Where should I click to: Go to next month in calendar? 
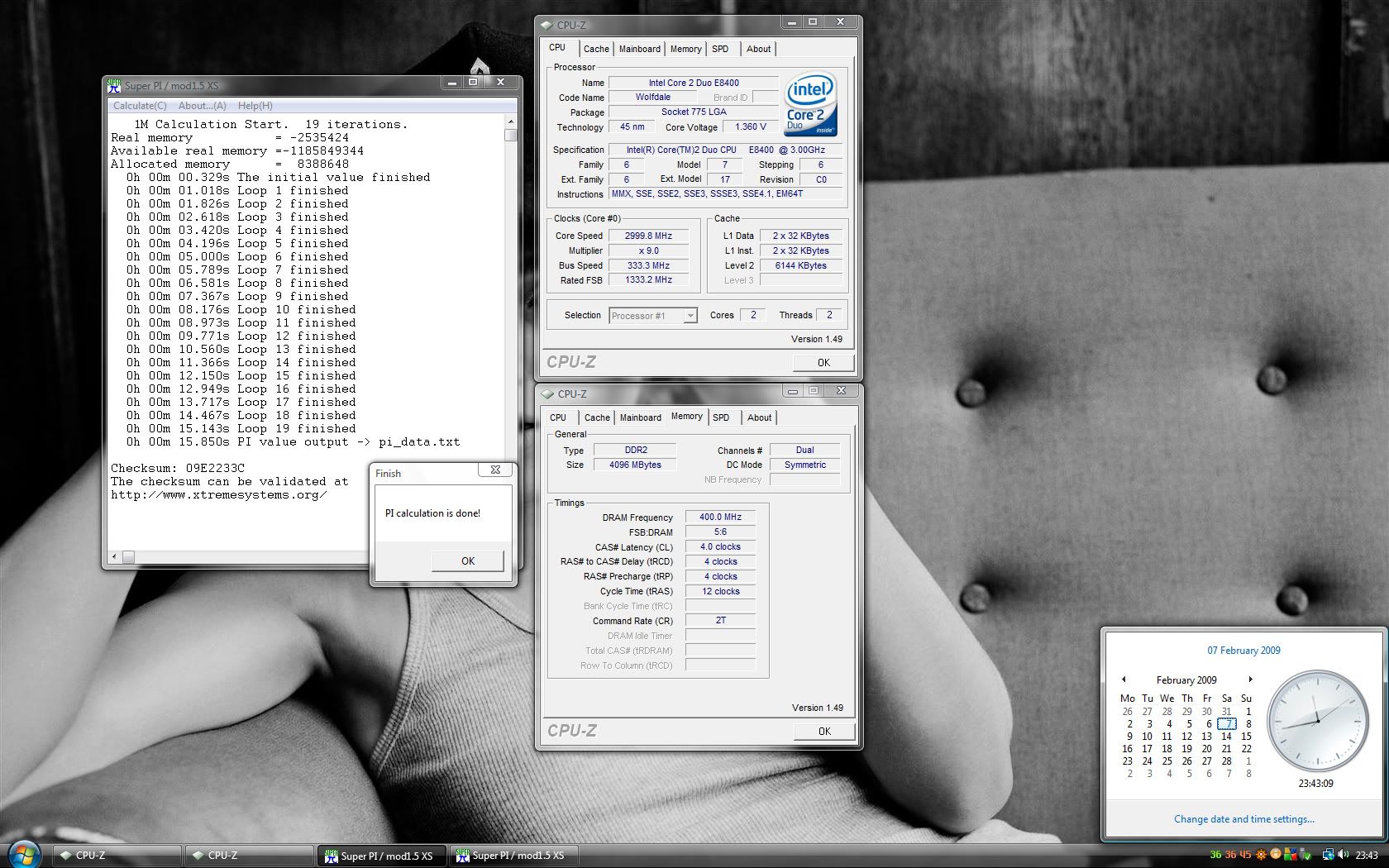(1250, 680)
